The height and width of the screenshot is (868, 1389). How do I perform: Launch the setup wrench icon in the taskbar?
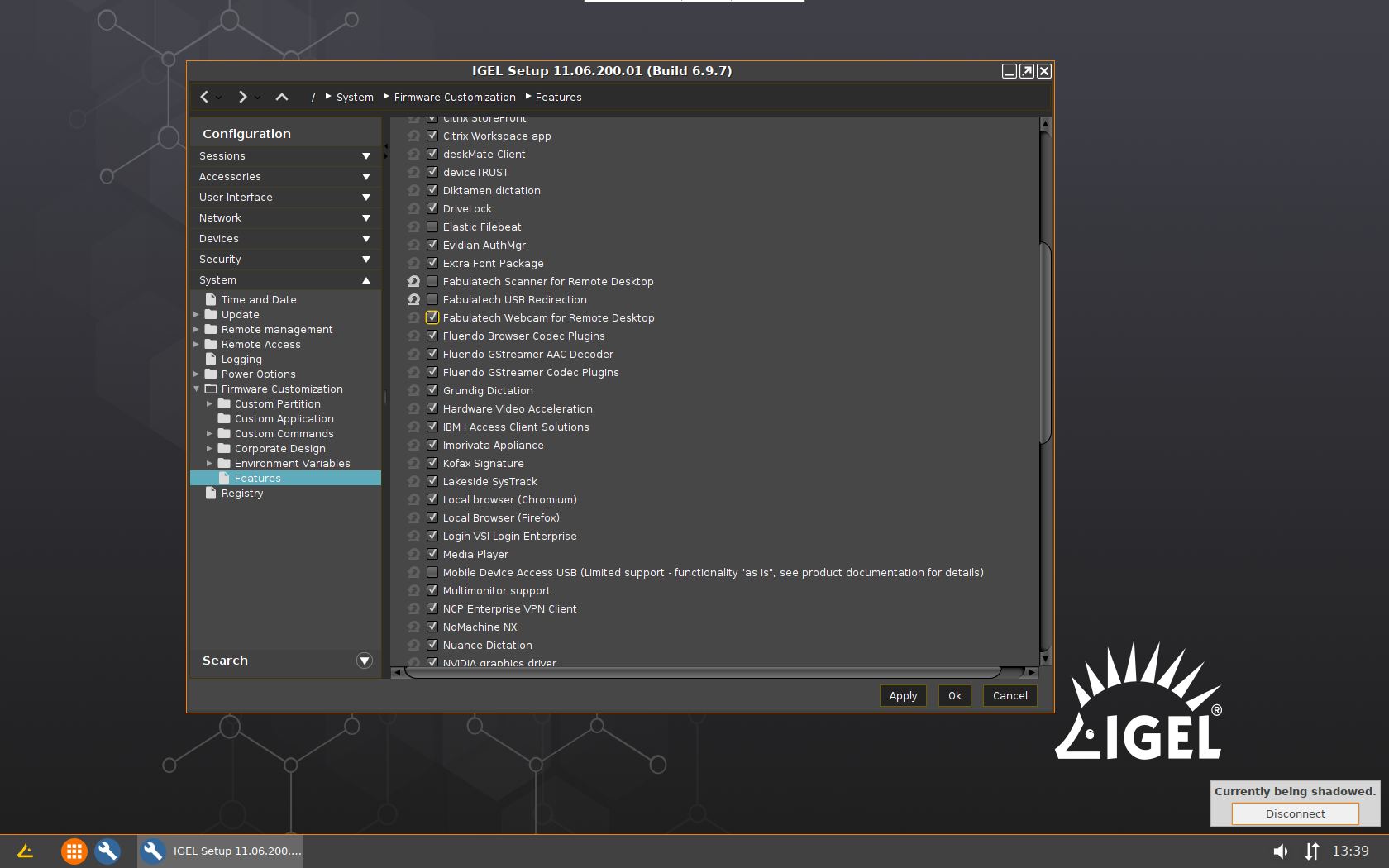click(107, 851)
